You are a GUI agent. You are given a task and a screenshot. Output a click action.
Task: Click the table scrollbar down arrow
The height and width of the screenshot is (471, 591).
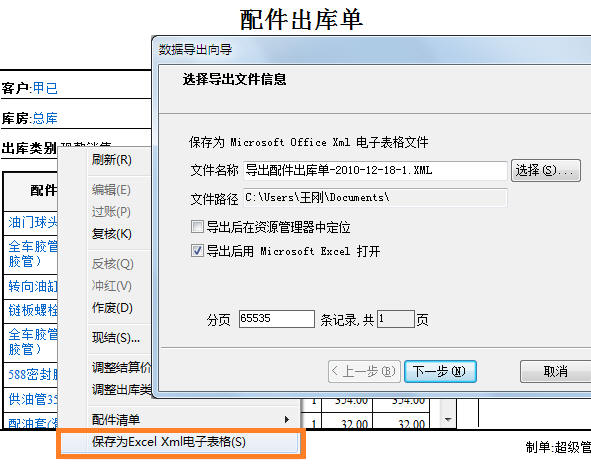pos(448,419)
